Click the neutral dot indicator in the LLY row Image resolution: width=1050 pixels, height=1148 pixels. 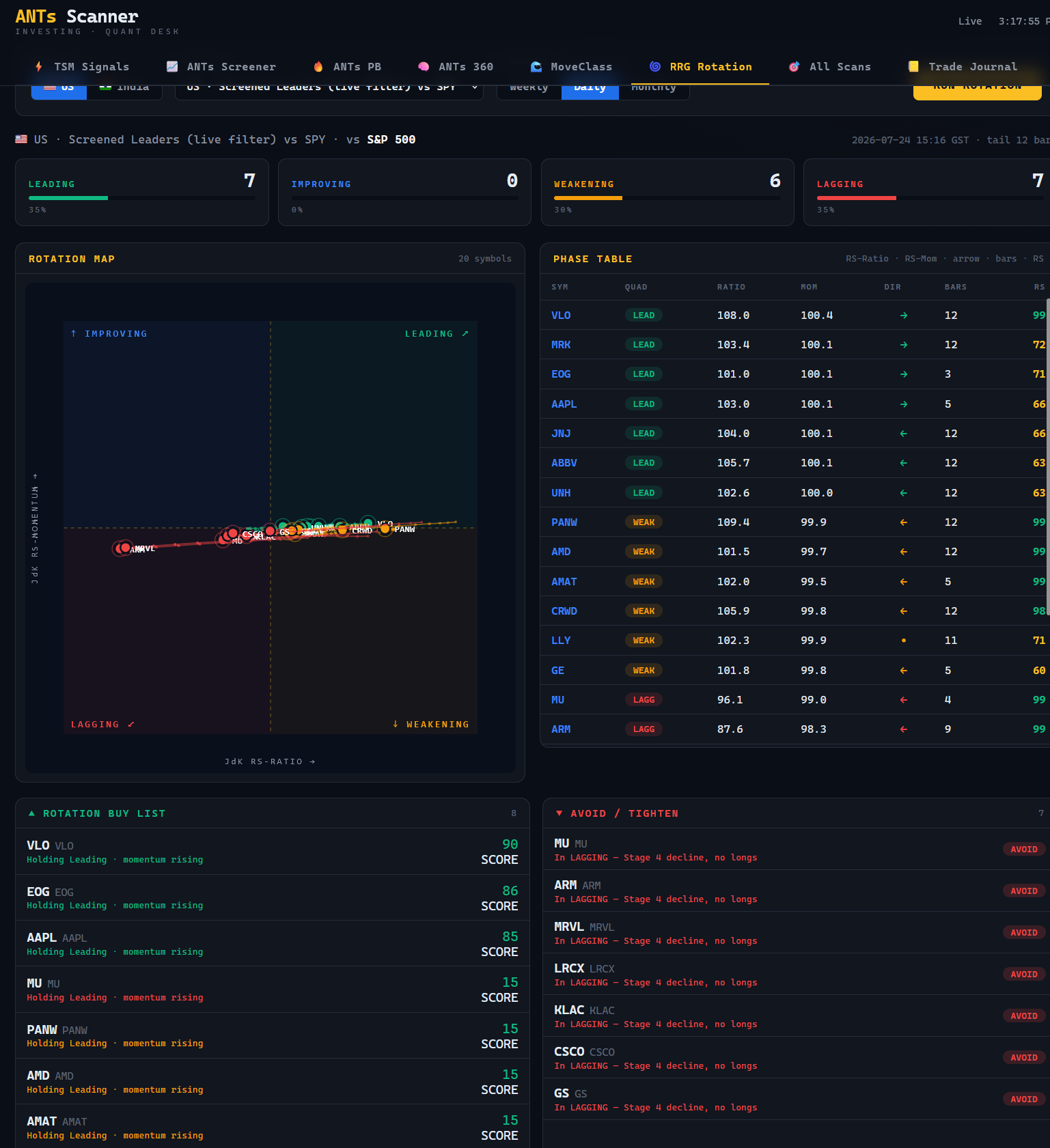(x=904, y=641)
